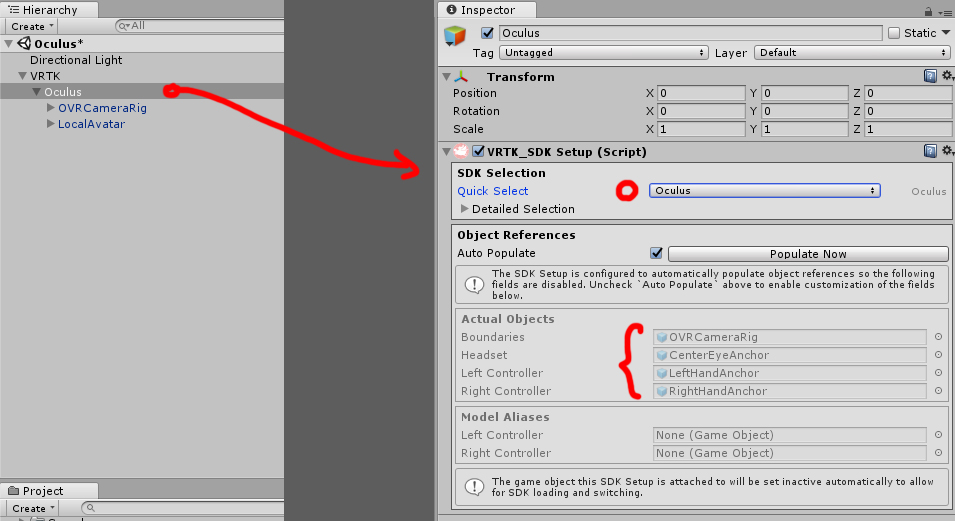Open Project Create dropdown menu
The height and width of the screenshot is (521, 955).
[33, 508]
